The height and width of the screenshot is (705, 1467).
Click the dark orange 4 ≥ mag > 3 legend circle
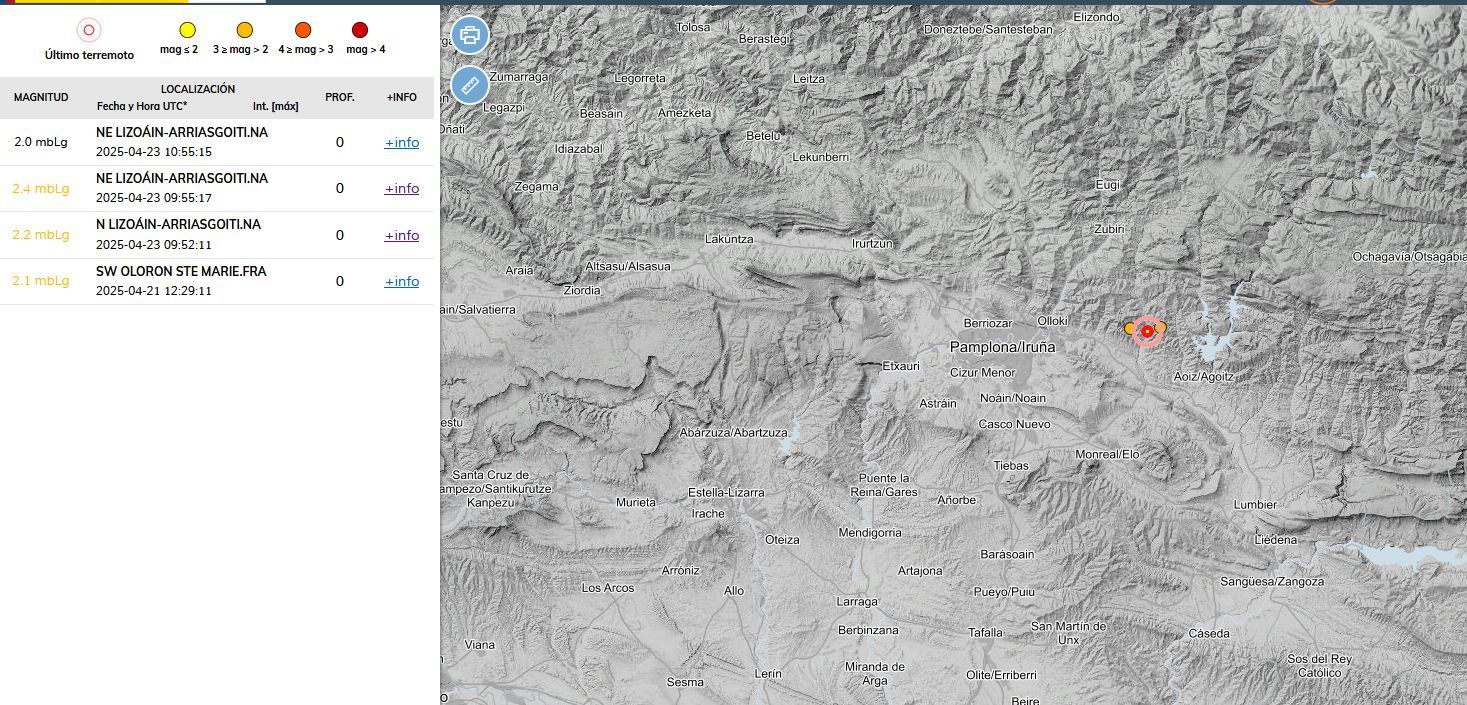tap(304, 30)
